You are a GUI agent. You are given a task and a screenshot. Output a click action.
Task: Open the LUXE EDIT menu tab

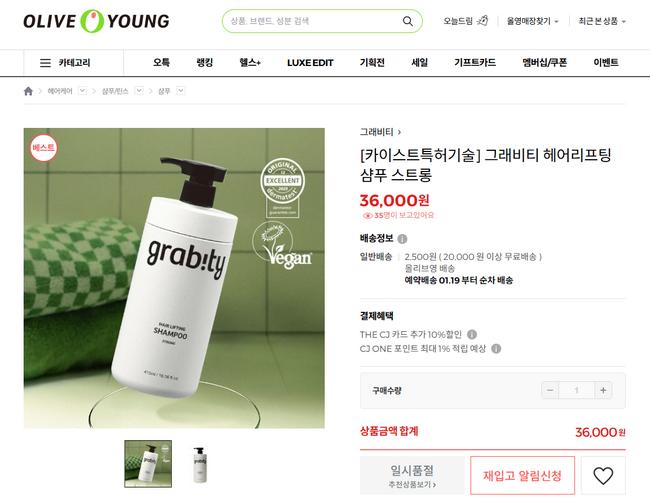[310, 63]
